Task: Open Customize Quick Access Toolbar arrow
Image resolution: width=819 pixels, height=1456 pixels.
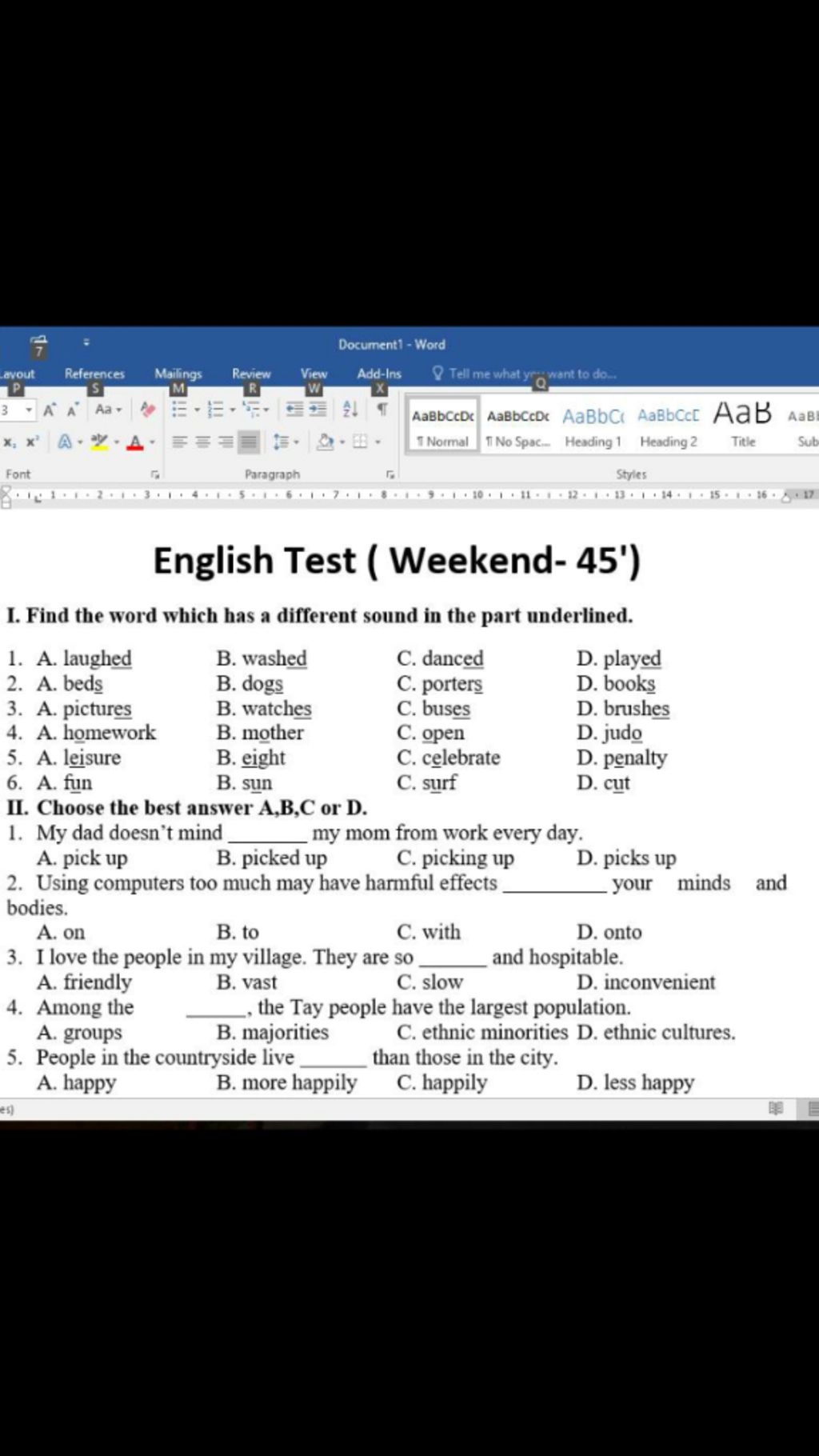Action: coord(86,343)
